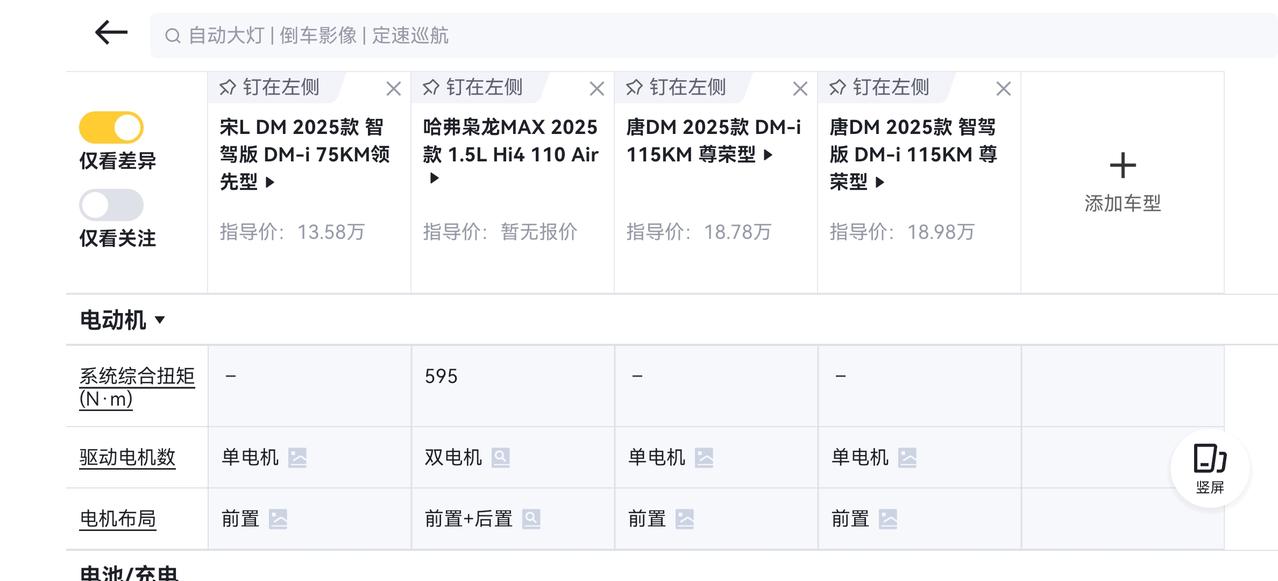View 唐DM 智驾版 单电机 image icon
This screenshot has height=581, width=1278.
907,458
